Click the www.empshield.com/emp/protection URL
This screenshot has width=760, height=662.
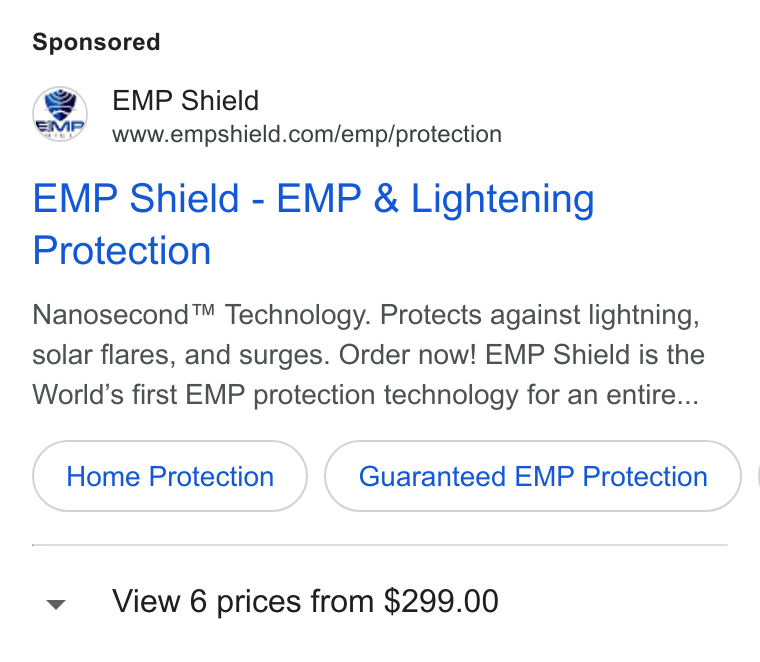[307, 134]
